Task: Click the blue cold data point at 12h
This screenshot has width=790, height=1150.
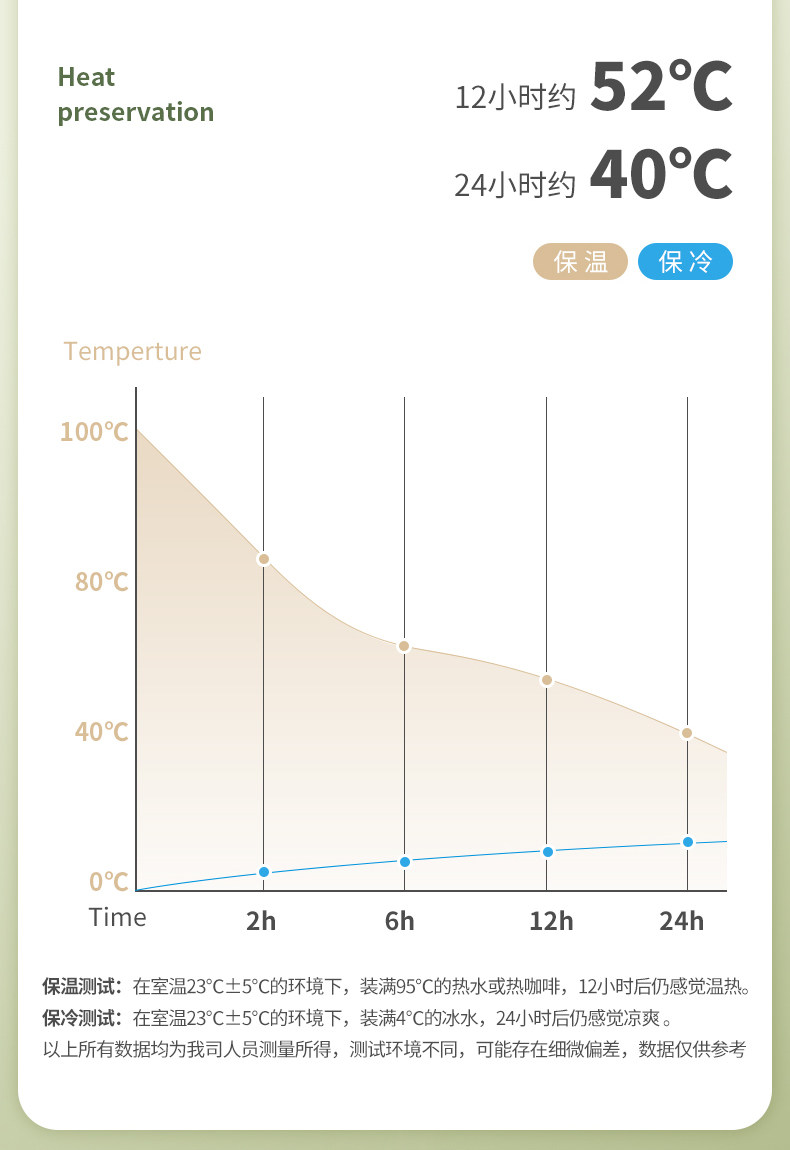Action: coord(547,852)
